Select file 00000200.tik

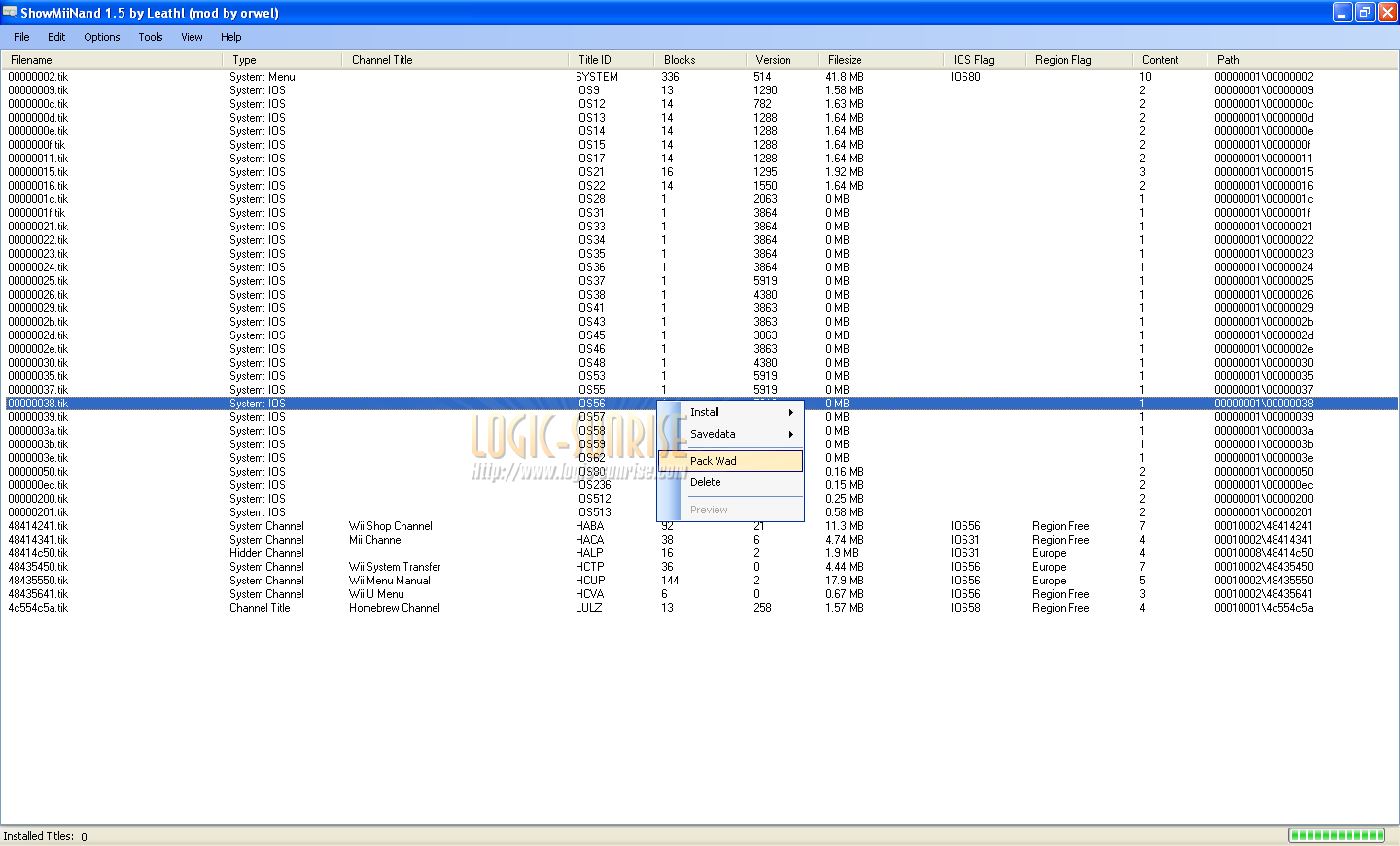tap(38, 499)
